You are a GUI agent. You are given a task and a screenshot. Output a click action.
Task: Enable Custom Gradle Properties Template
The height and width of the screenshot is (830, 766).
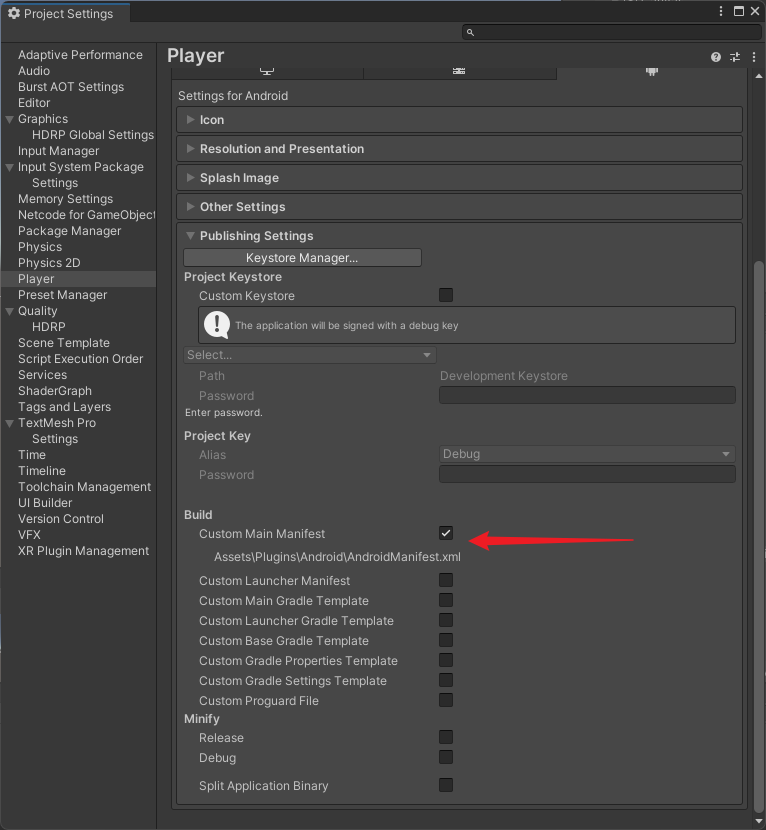coord(446,660)
